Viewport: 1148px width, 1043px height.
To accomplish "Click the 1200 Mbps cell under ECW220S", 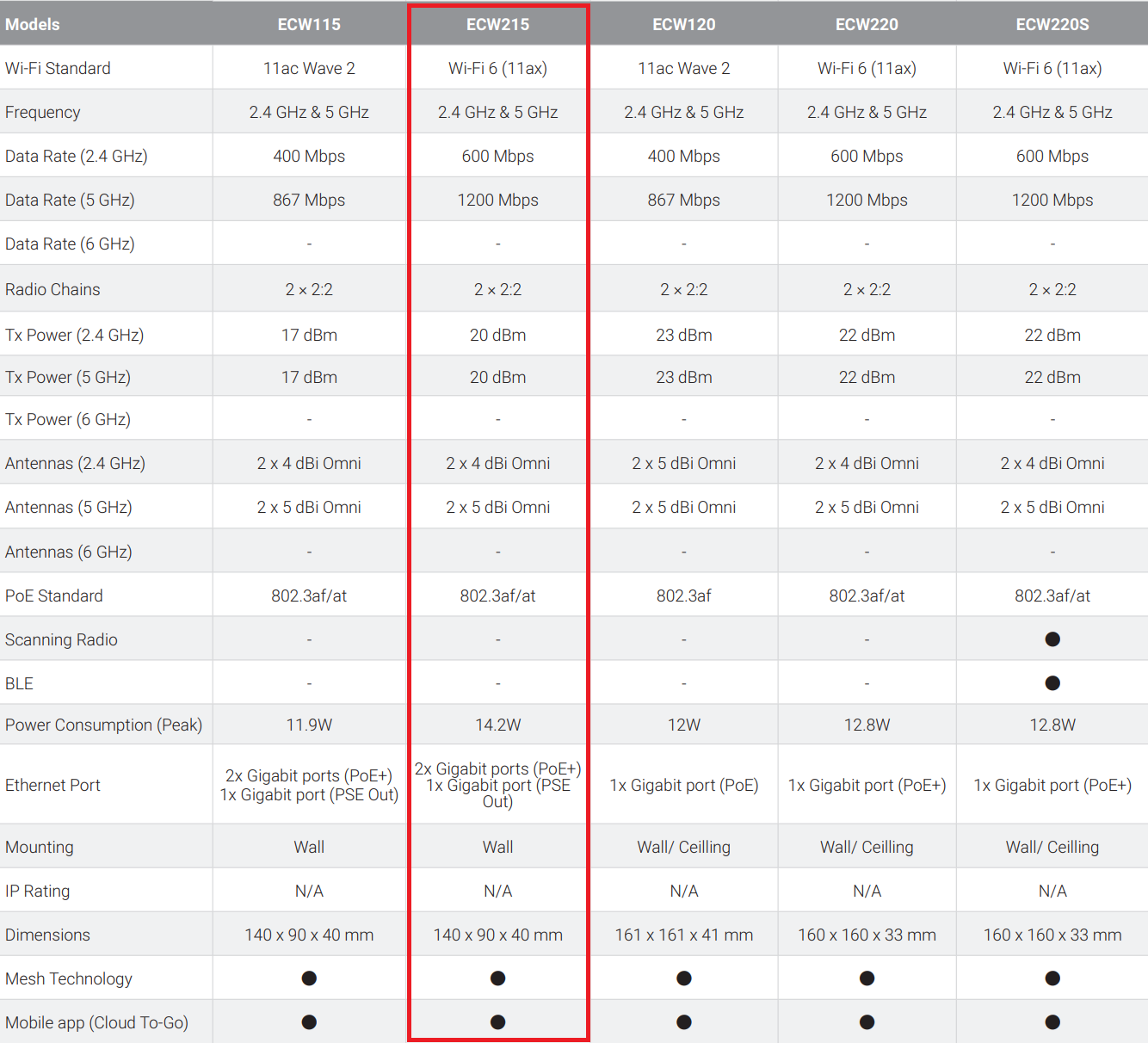I will tap(1052, 200).
